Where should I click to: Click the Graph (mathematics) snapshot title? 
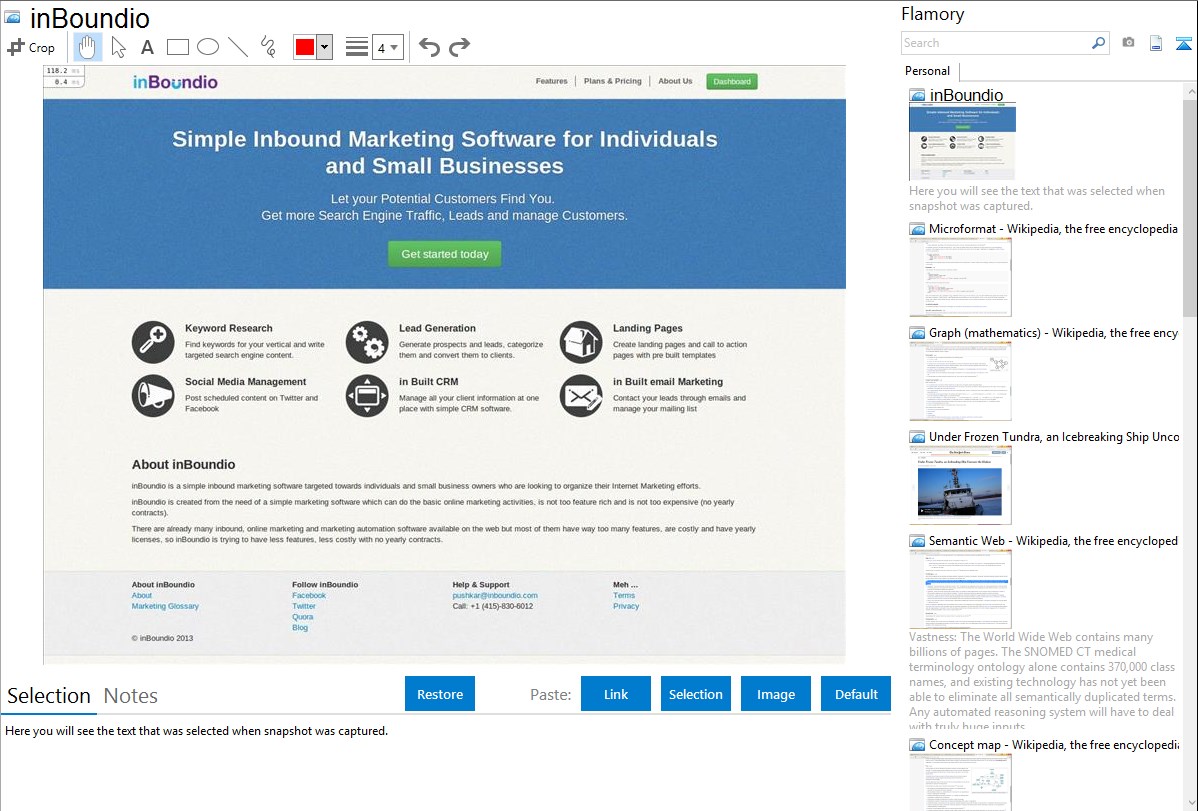pyautogui.click(x=1053, y=333)
